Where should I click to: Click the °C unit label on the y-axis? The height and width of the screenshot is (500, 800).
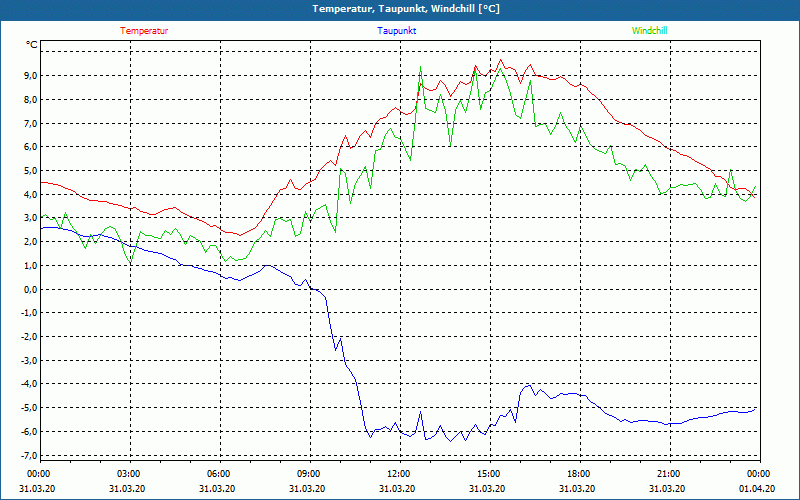click(x=32, y=45)
